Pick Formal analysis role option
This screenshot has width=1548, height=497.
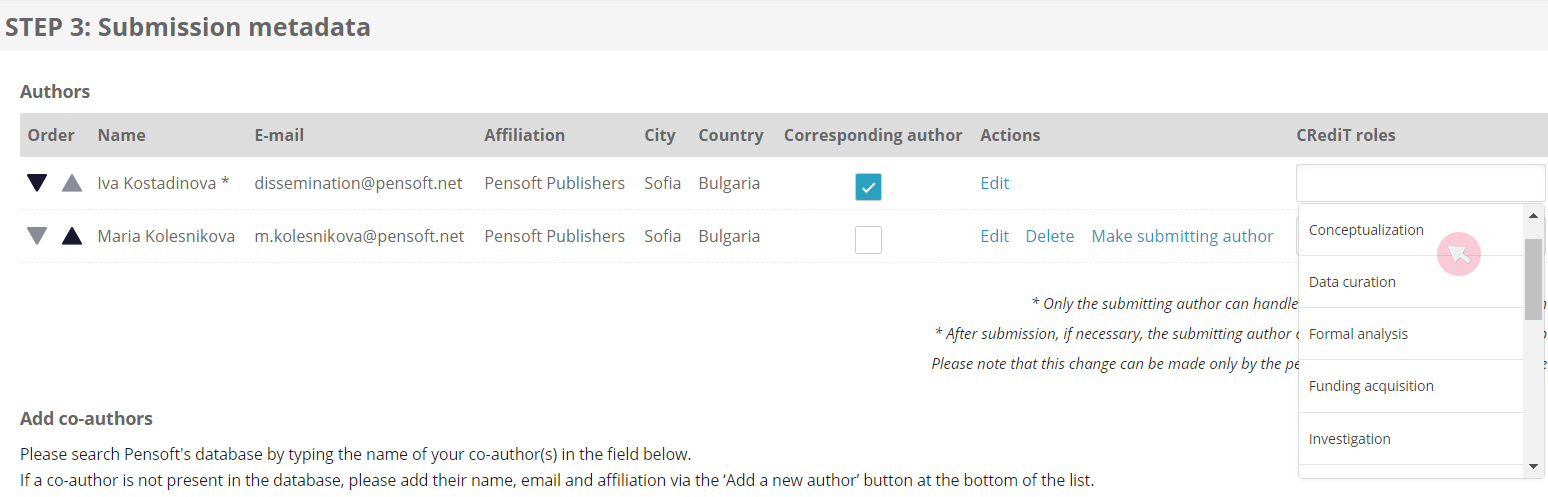point(1358,334)
